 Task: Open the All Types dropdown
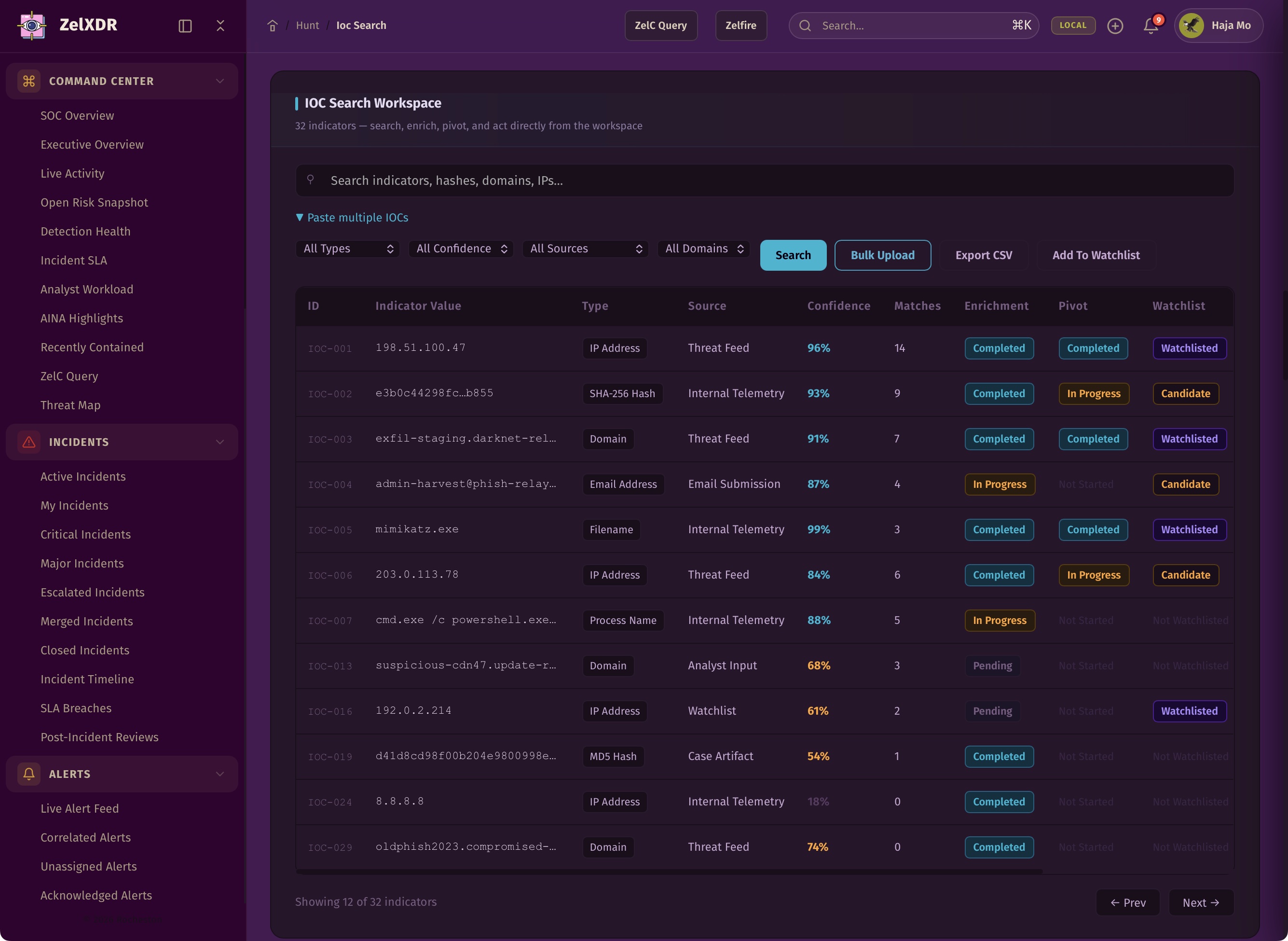347,249
